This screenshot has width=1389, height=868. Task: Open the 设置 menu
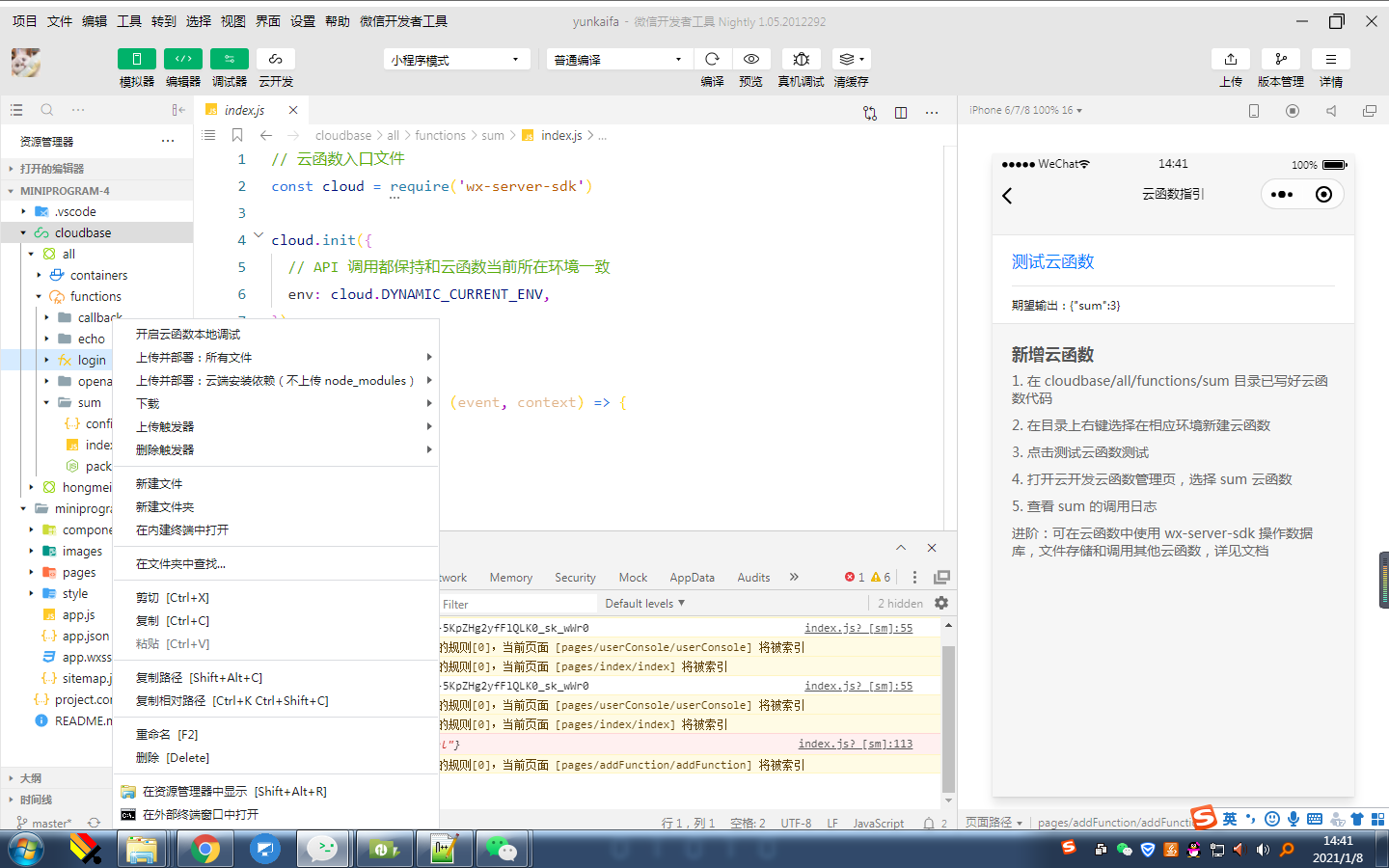coord(303,21)
